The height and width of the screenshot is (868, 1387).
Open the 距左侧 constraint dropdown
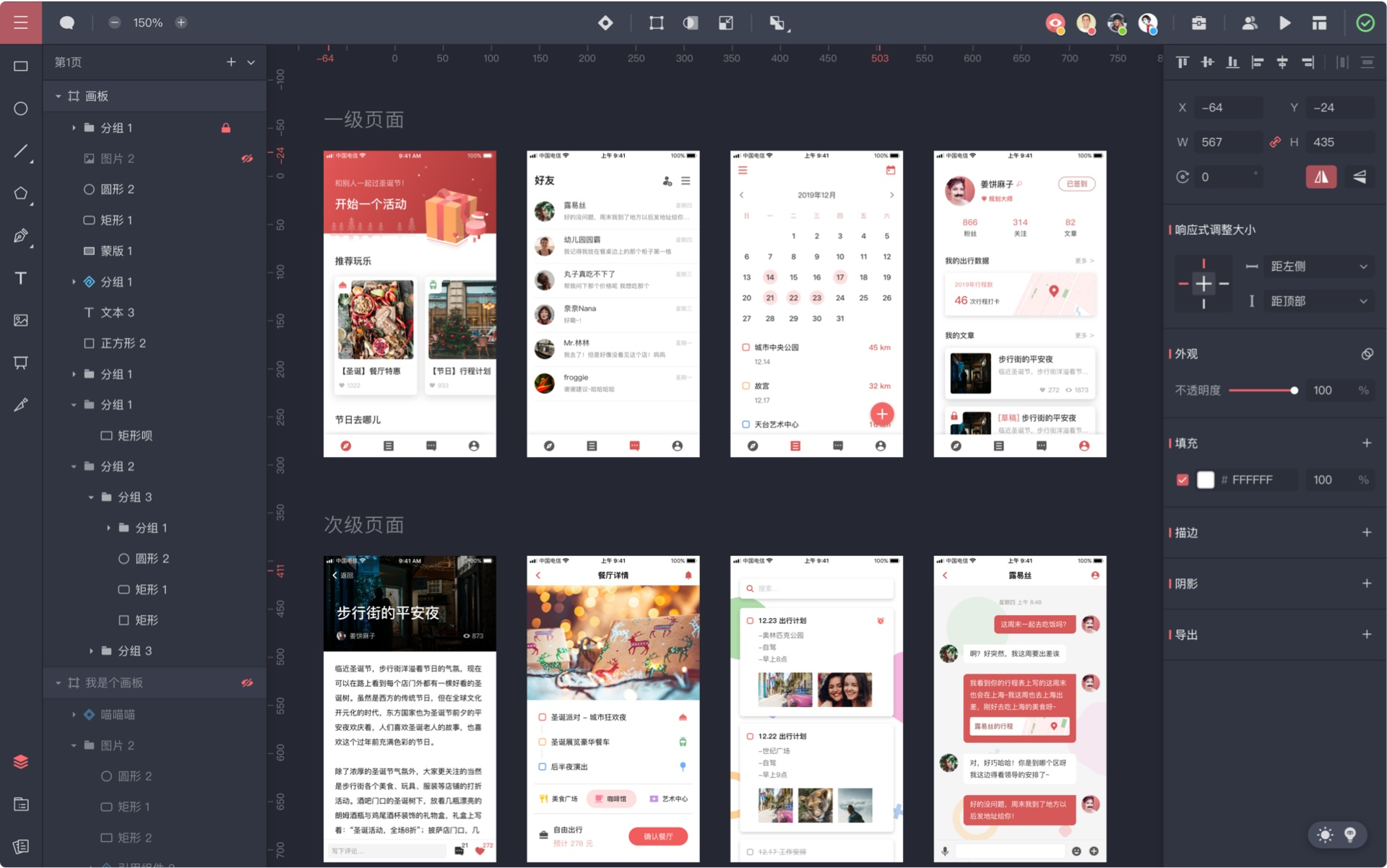pyautogui.click(x=1364, y=266)
